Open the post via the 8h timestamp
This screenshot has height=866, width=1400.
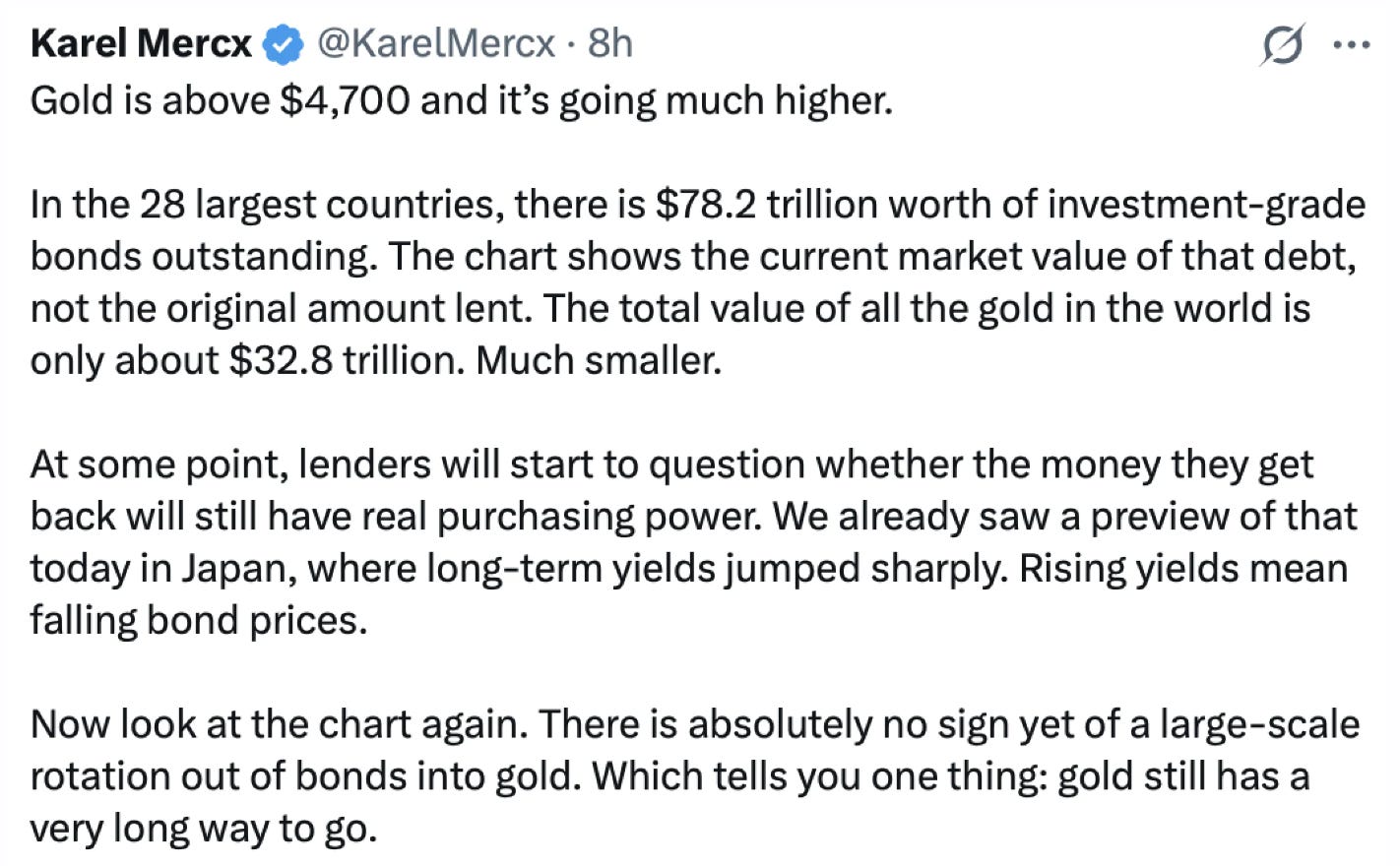tap(609, 44)
